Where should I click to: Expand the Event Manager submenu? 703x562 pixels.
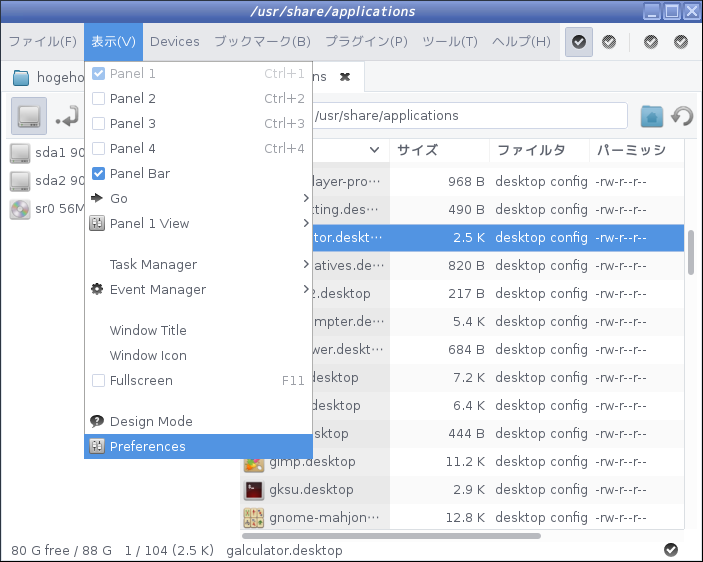click(198, 290)
